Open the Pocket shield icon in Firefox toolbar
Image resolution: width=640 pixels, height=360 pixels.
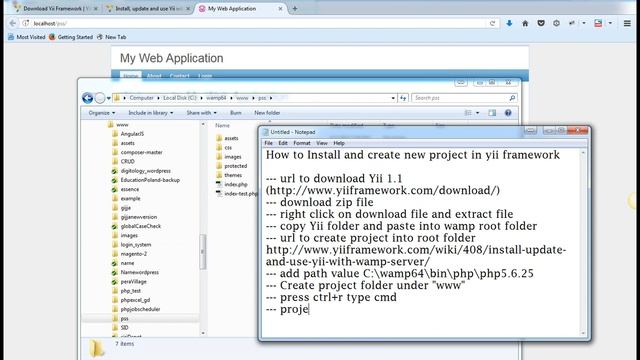click(541, 23)
